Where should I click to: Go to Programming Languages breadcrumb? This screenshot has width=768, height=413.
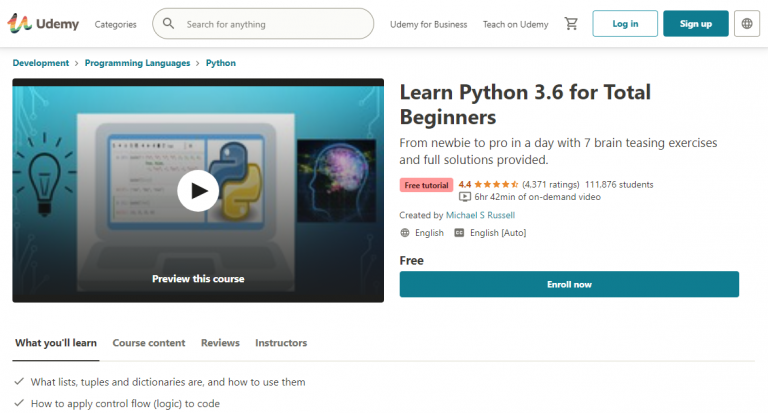[x=137, y=63]
